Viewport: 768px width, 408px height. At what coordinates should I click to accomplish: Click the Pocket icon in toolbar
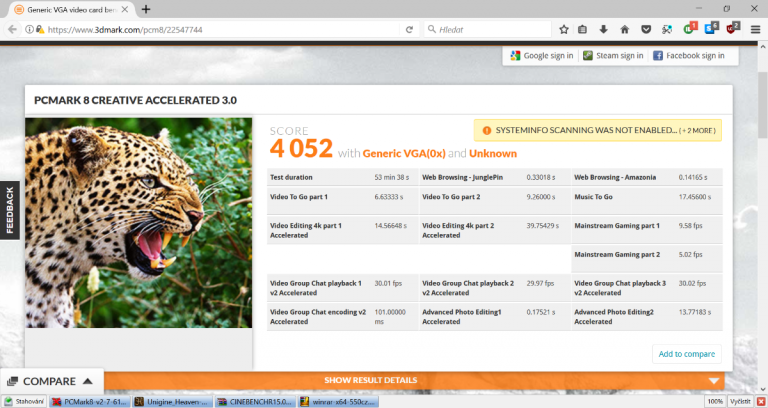[646, 30]
